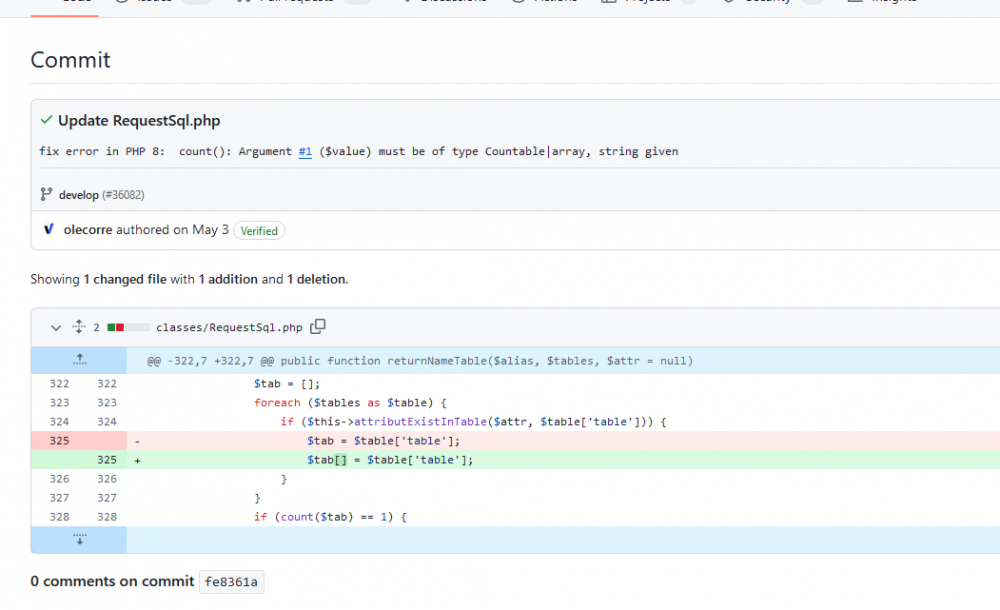Click the hunk header returnNameTable text
1000x610 pixels.
coord(420,361)
